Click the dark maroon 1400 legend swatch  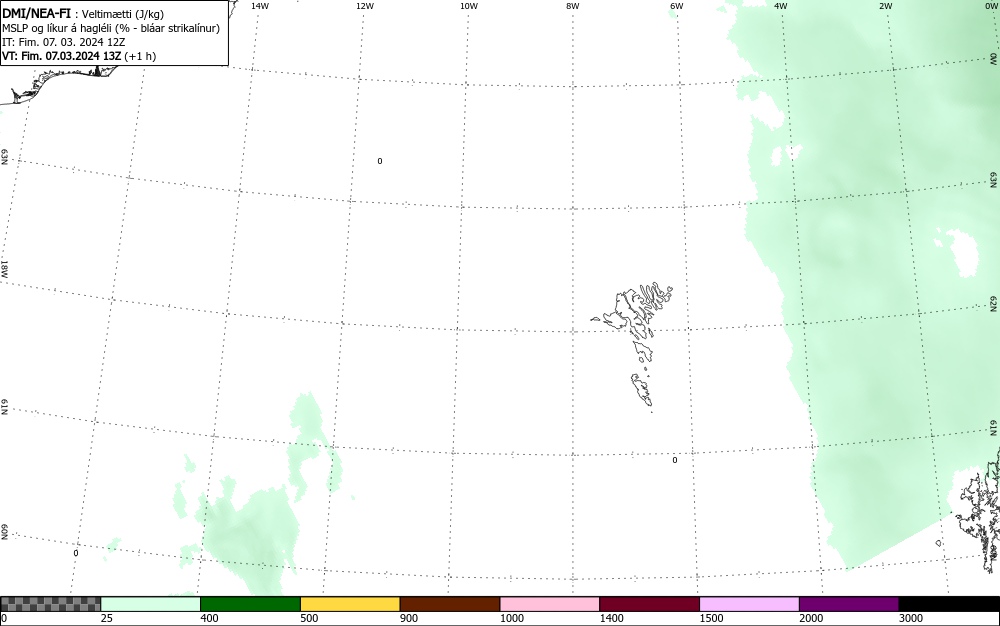coord(649,604)
